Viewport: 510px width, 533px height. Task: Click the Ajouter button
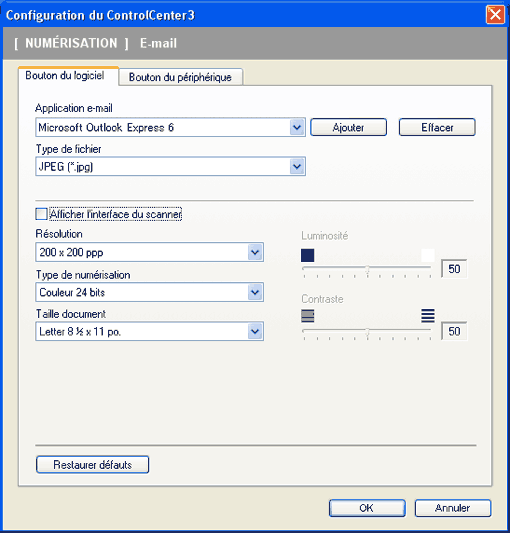point(348,127)
